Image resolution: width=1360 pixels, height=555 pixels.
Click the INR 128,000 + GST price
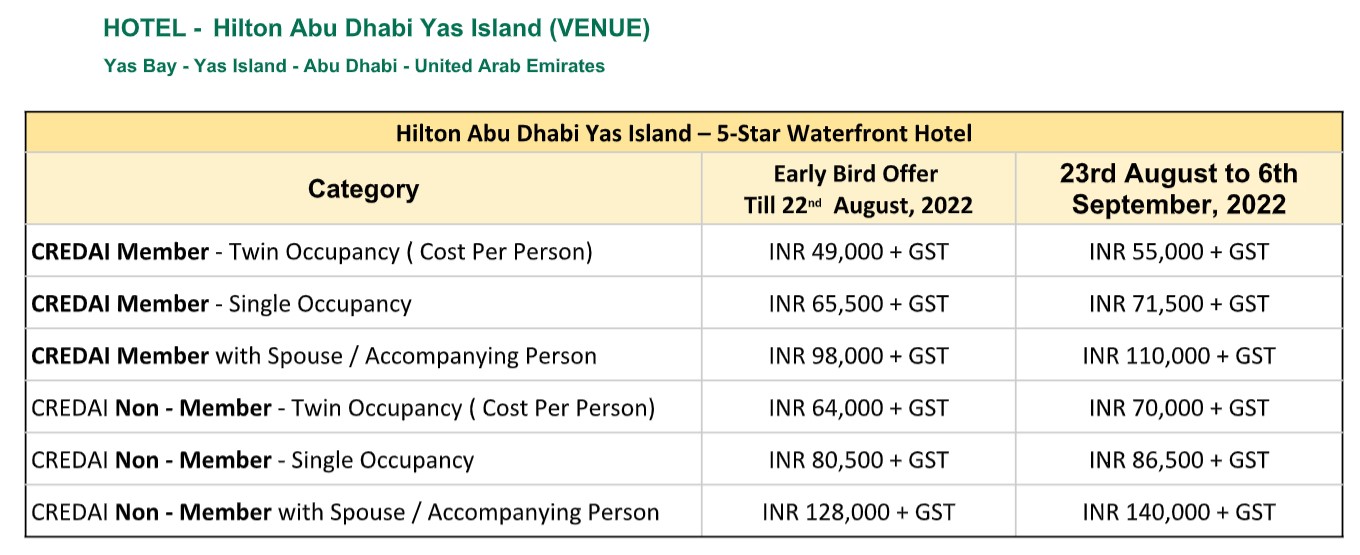858,512
